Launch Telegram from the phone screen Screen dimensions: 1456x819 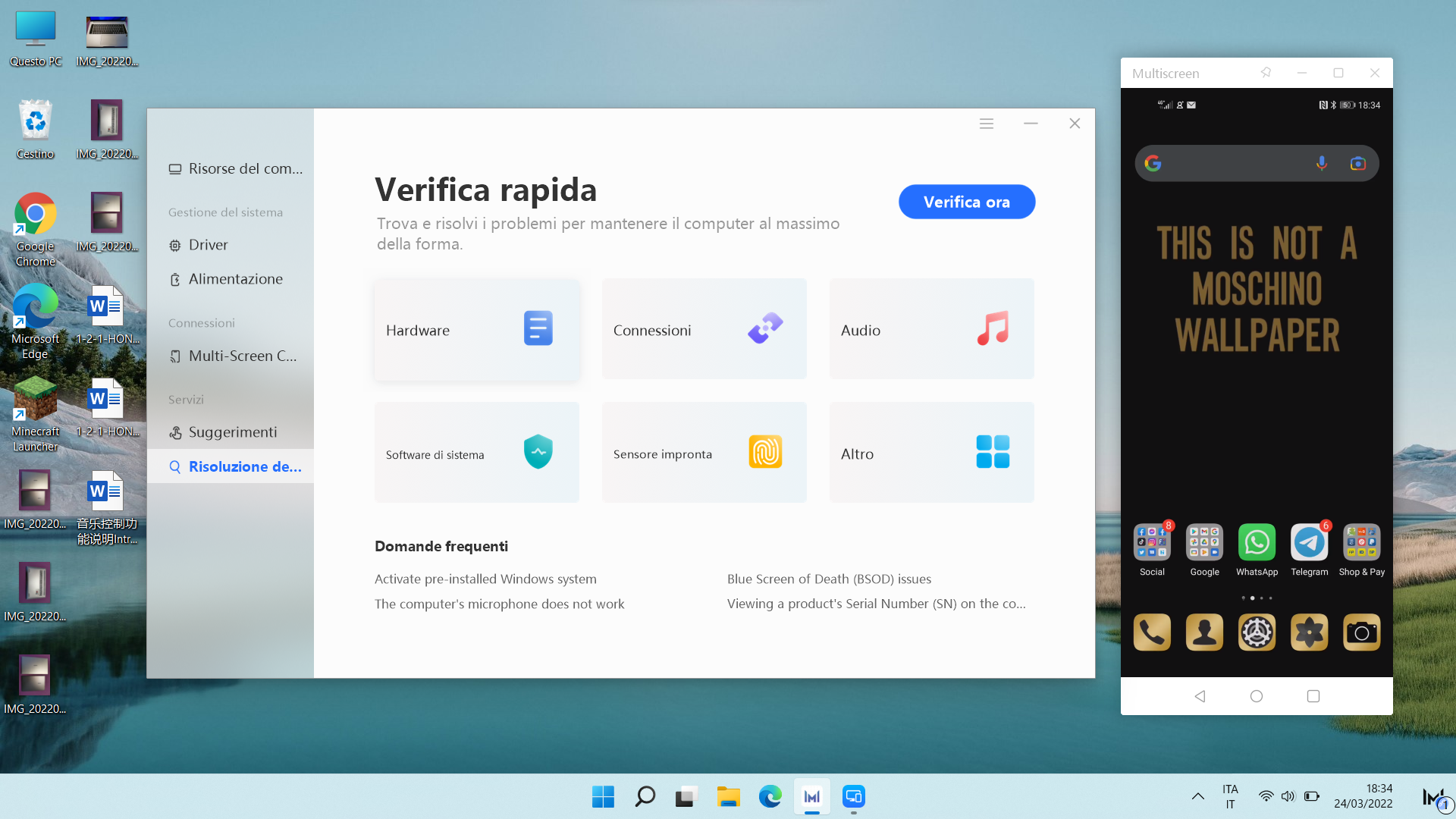(x=1309, y=541)
